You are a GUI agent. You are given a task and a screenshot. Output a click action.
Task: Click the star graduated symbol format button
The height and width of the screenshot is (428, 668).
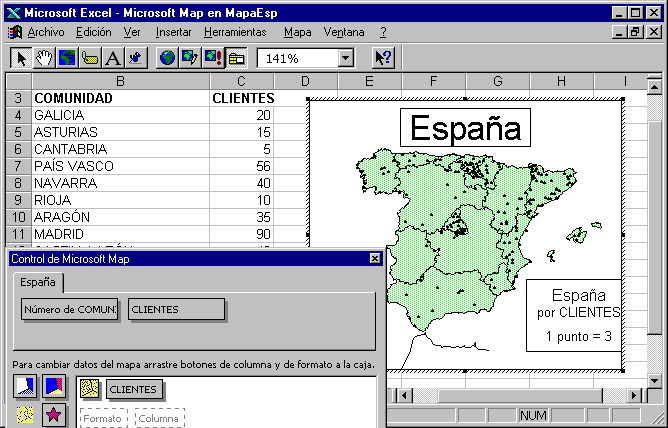tap(55, 413)
